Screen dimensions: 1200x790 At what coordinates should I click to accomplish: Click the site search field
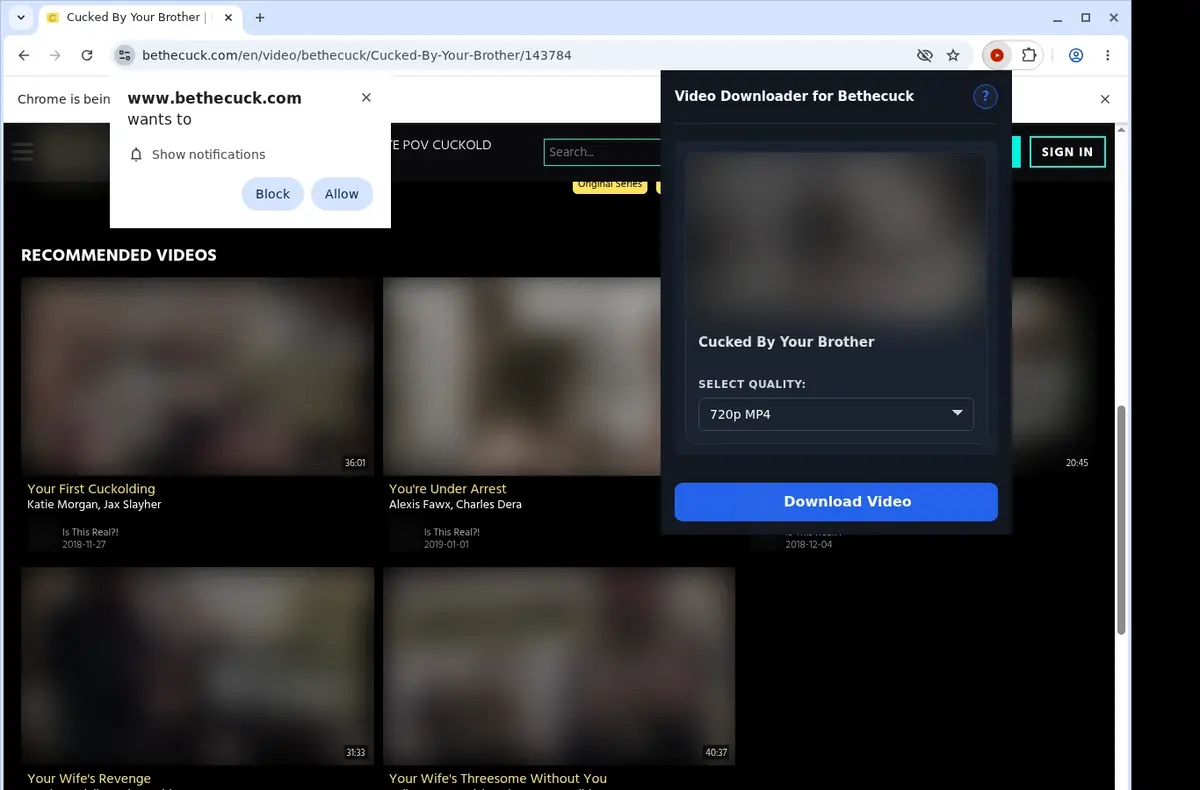(x=602, y=152)
